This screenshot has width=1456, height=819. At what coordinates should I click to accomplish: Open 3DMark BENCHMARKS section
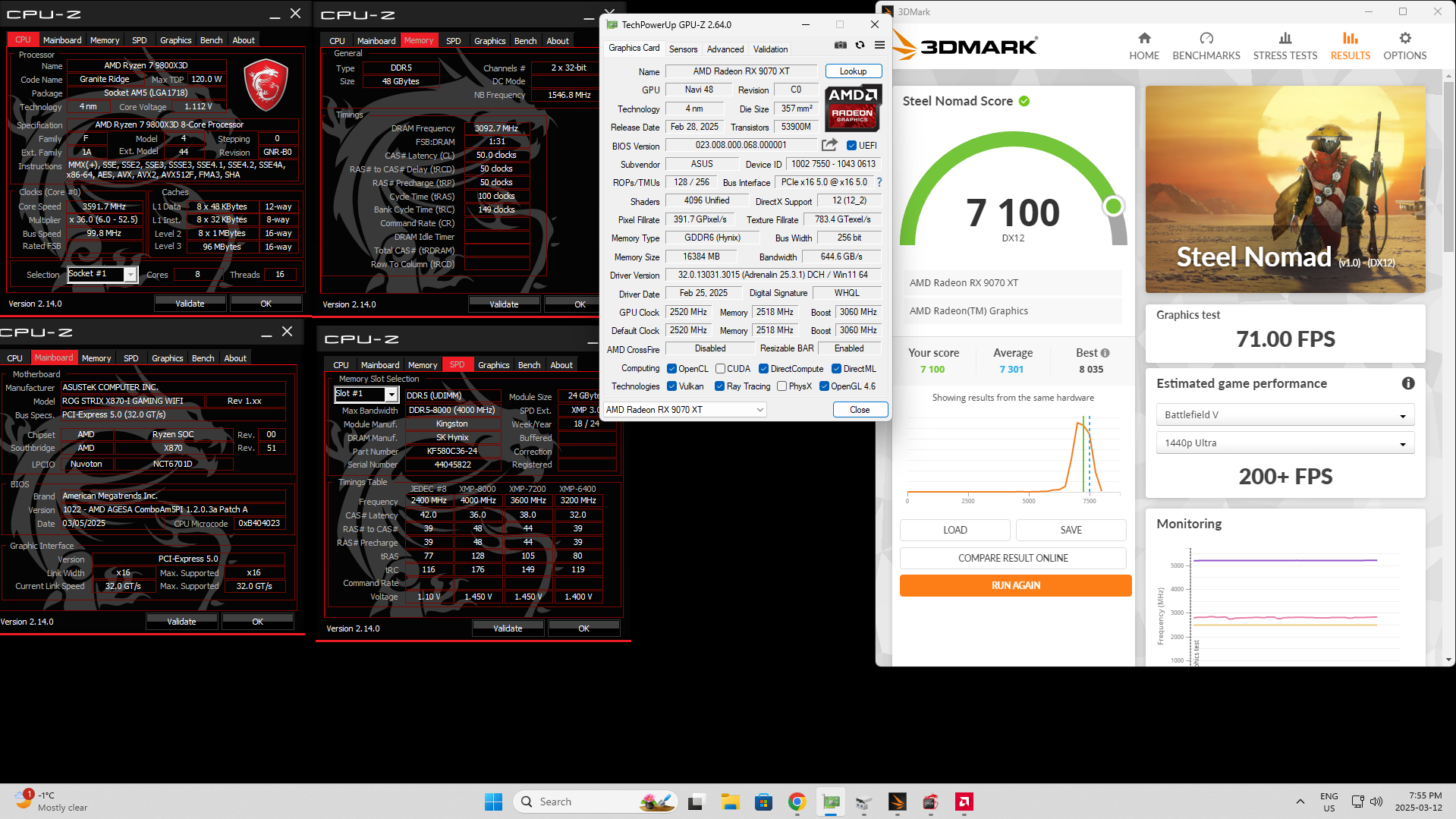[1206, 46]
